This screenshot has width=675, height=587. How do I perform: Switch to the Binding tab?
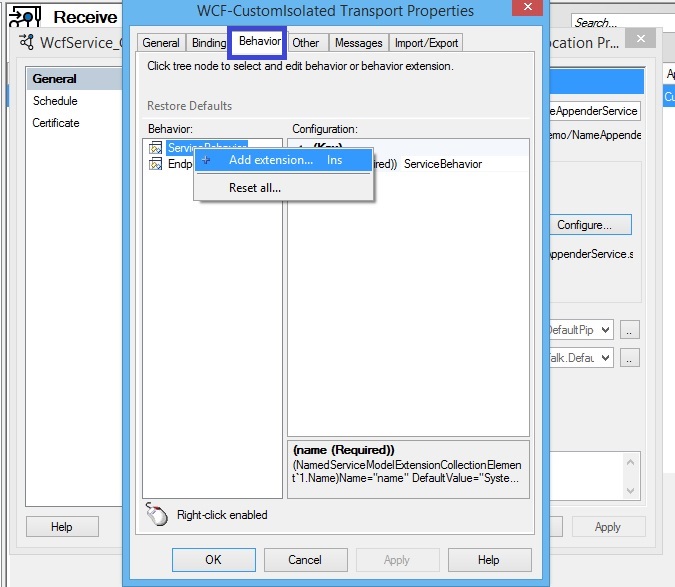(x=209, y=43)
